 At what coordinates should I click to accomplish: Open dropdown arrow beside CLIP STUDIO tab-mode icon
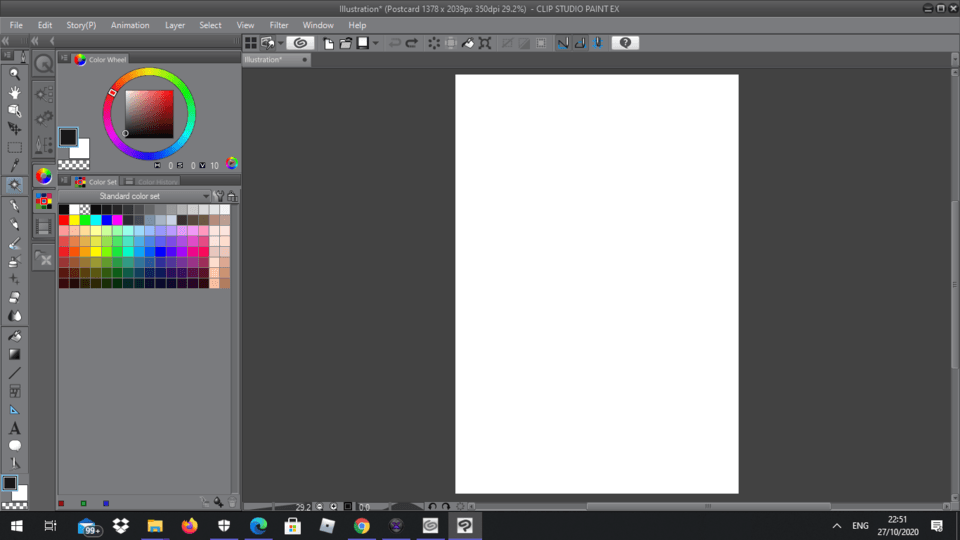click(280, 43)
